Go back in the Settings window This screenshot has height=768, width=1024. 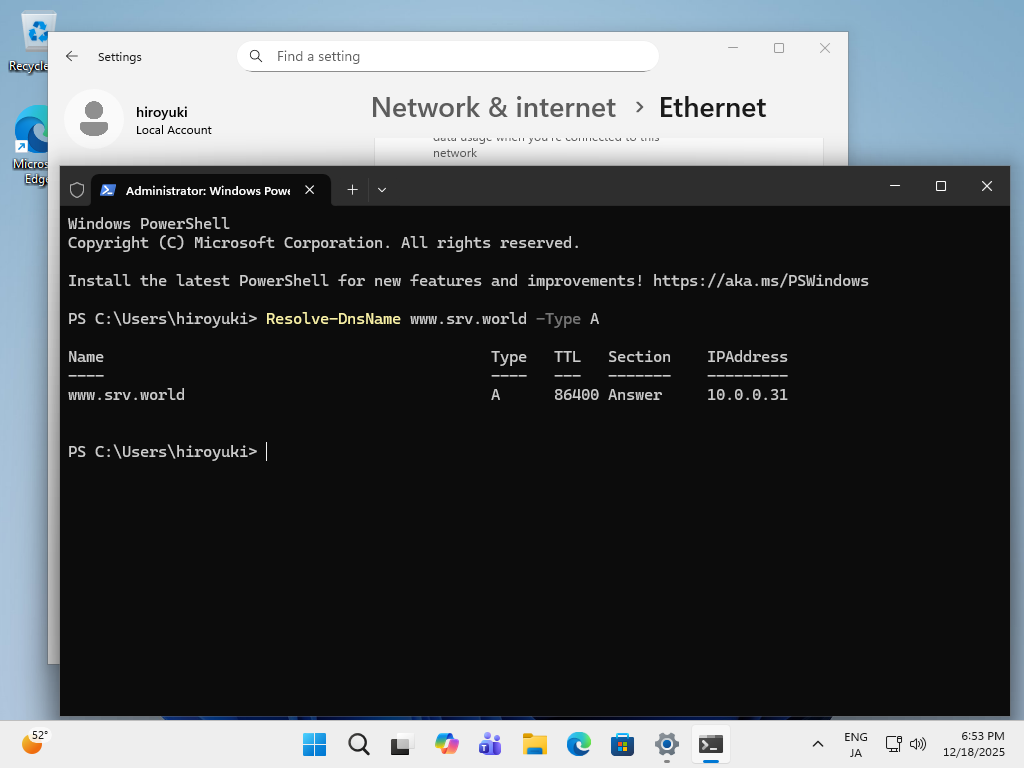coord(72,57)
